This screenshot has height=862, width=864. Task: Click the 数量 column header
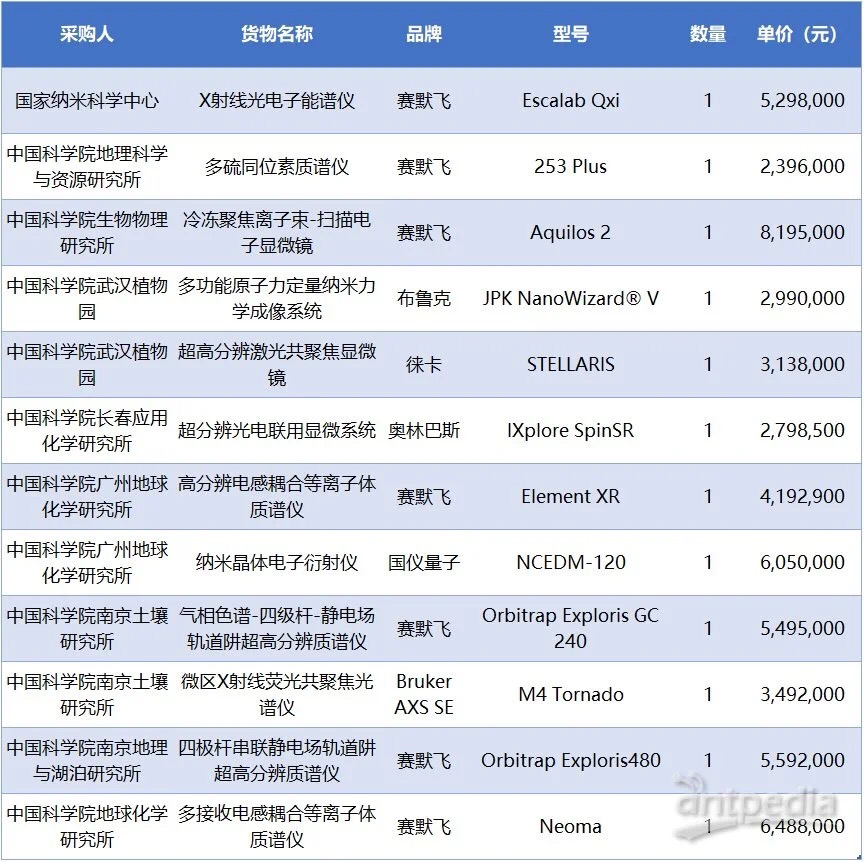[x=708, y=34]
